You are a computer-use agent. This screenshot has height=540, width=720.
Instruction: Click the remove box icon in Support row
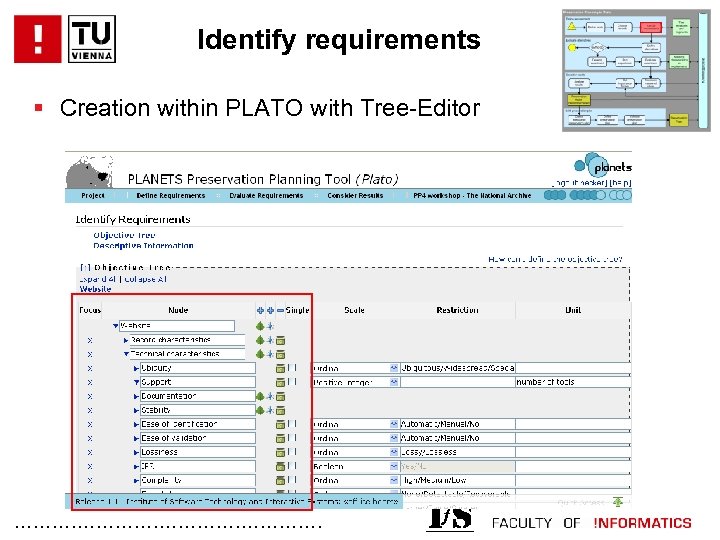point(281,382)
